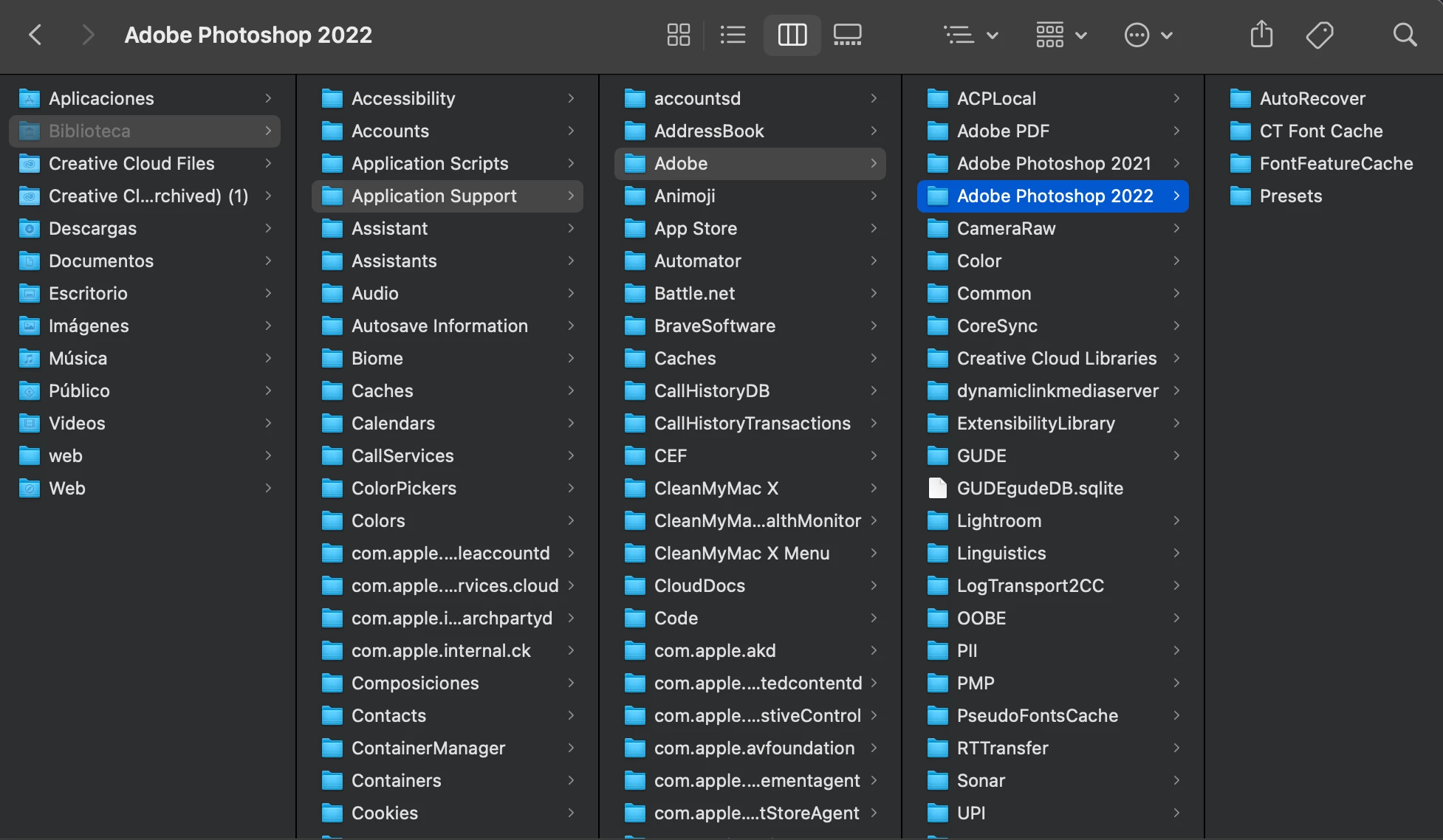Open the AutoRecover folder
This screenshot has width=1443, height=840.
(x=1312, y=98)
